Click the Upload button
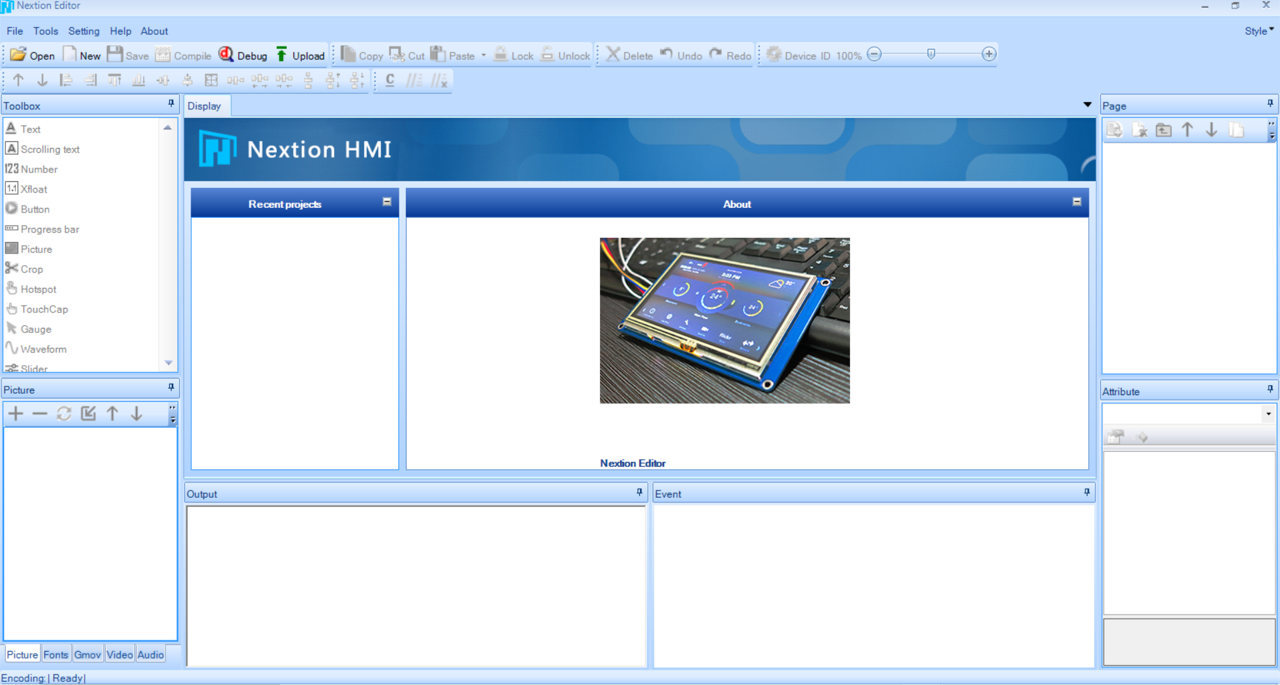 300,55
